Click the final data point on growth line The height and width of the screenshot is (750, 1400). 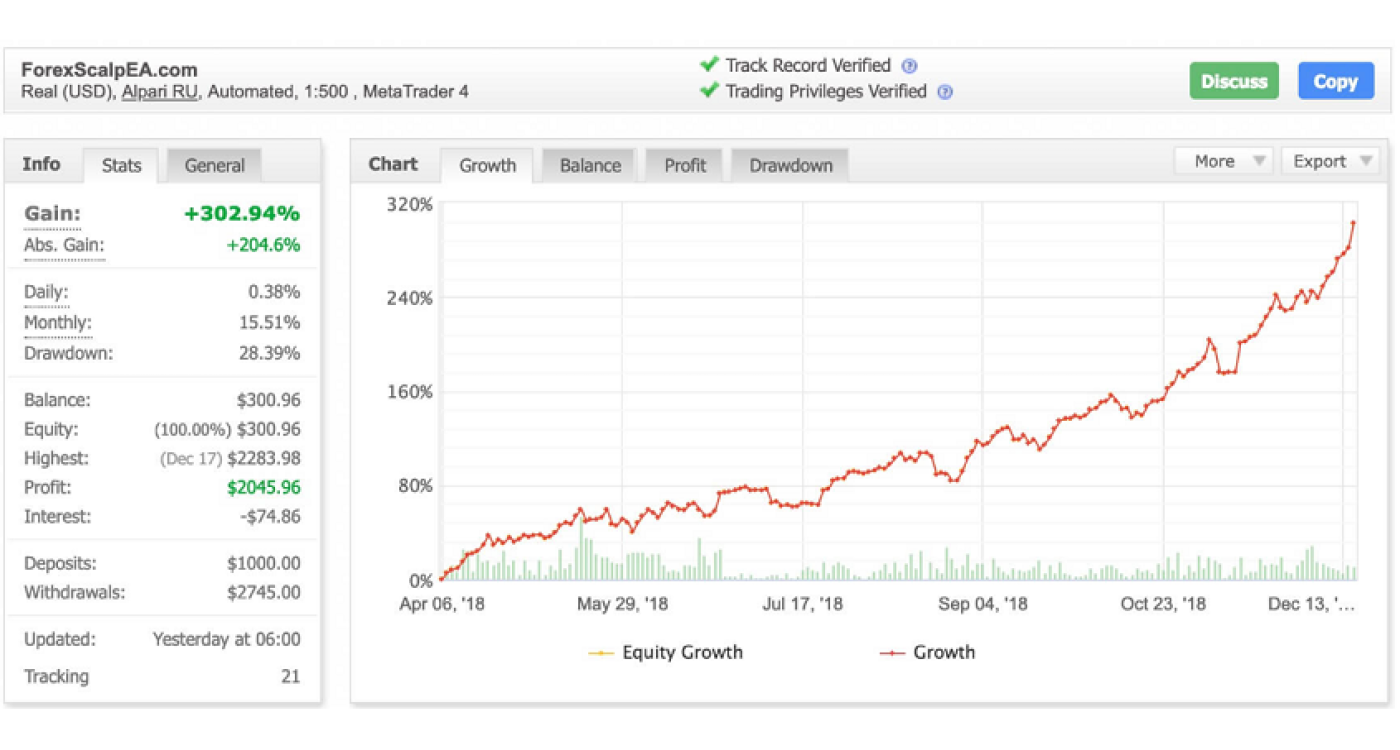[x=1354, y=222]
